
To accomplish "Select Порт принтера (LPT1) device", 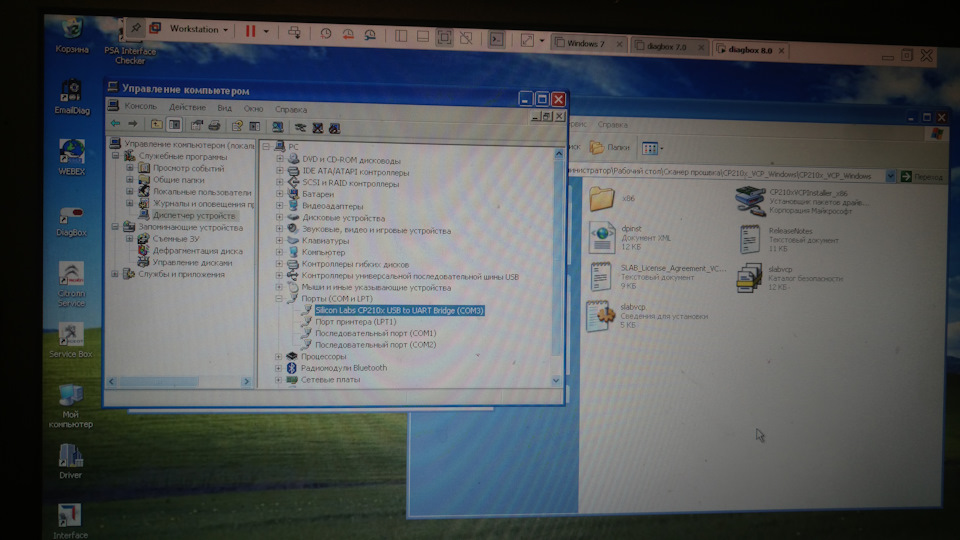I will (355, 321).
